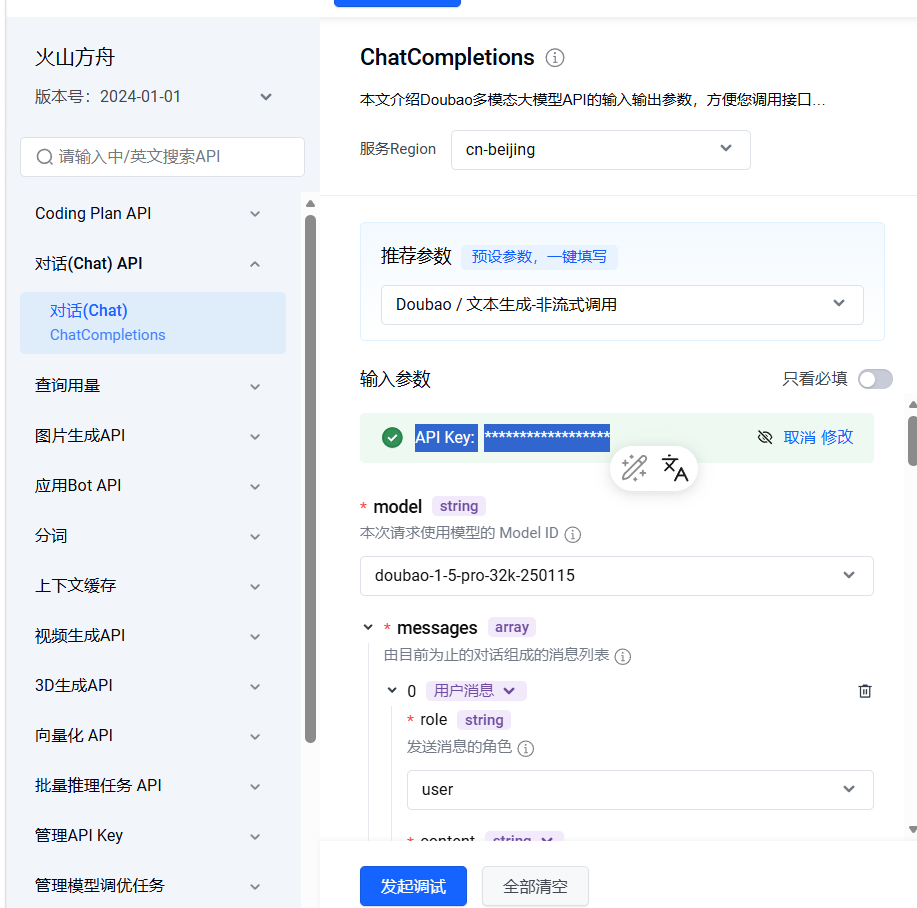This screenshot has width=917, height=908.
Task: Select 对话(Chat) ChatCompletions menu item
Action: 153,323
